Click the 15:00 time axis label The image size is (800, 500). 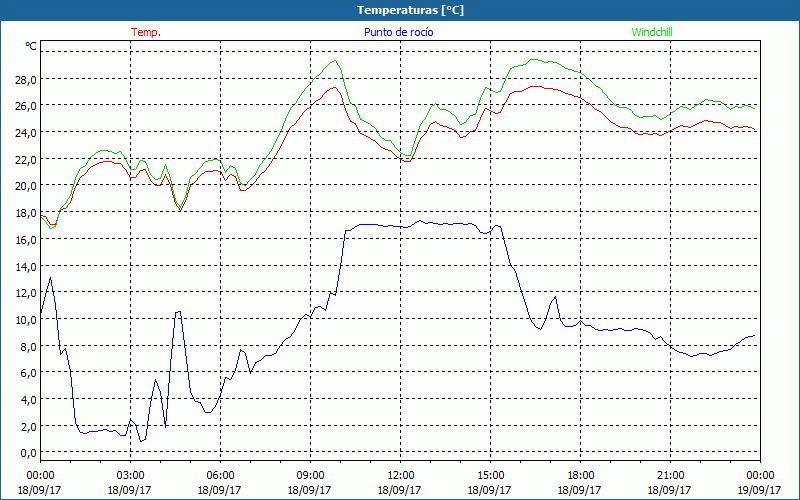[x=490, y=476]
